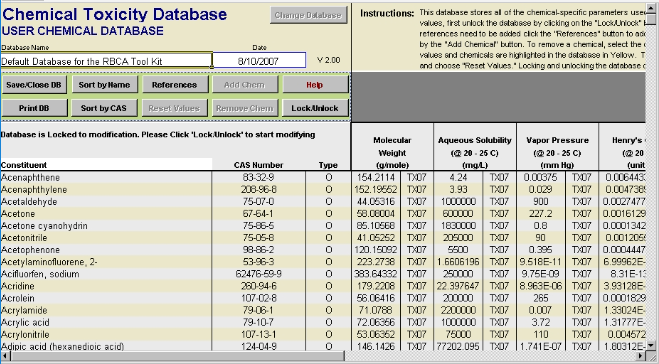Click Save/Close DB button
659x364 pixels.
pyautogui.click(x=34, y=84)
